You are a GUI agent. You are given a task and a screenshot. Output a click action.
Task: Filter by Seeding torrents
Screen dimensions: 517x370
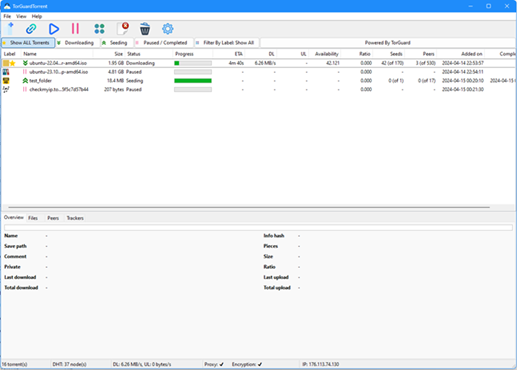pos(117,43)
